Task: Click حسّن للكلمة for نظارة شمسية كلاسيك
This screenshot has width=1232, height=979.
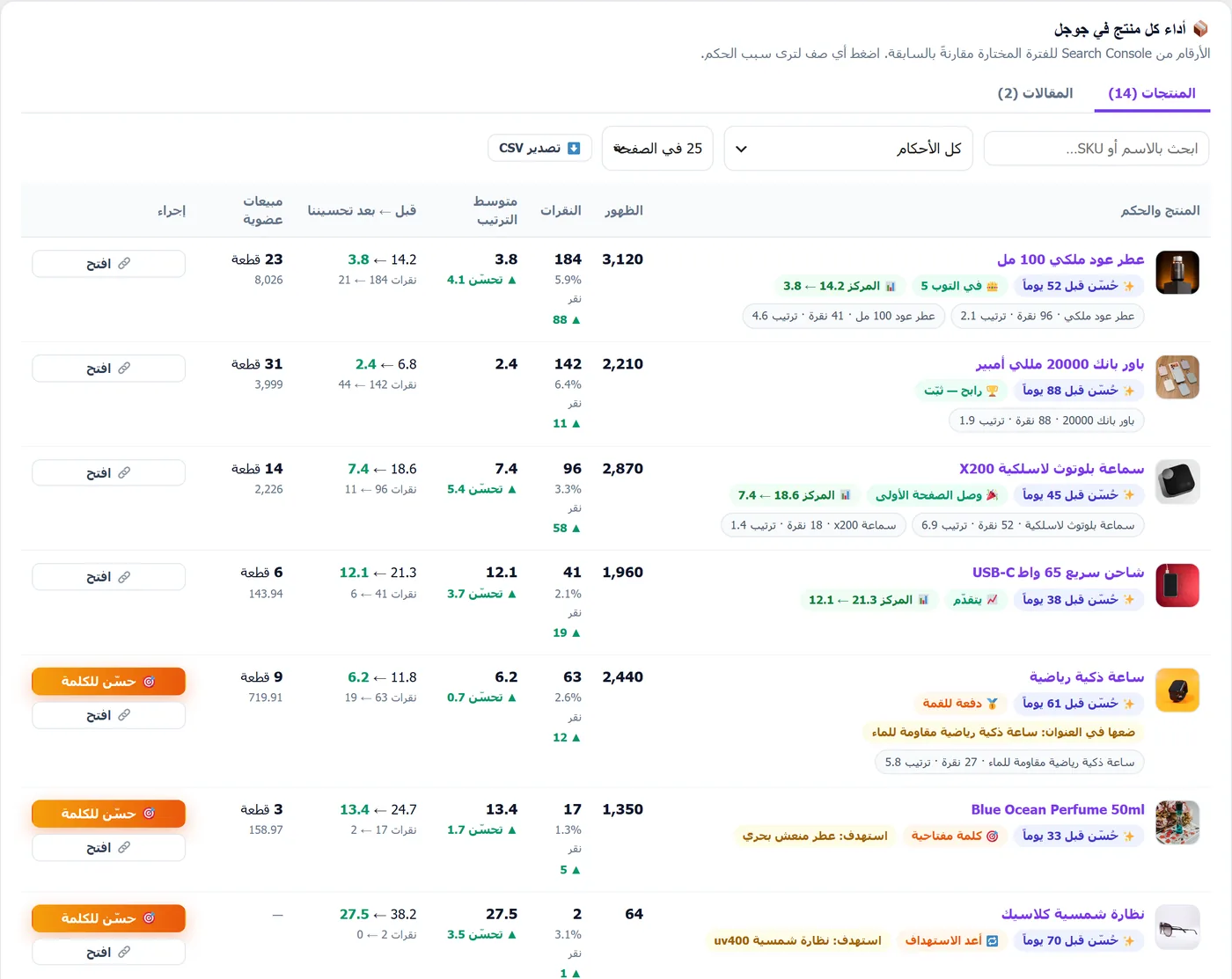Action: tap(109, 918)
